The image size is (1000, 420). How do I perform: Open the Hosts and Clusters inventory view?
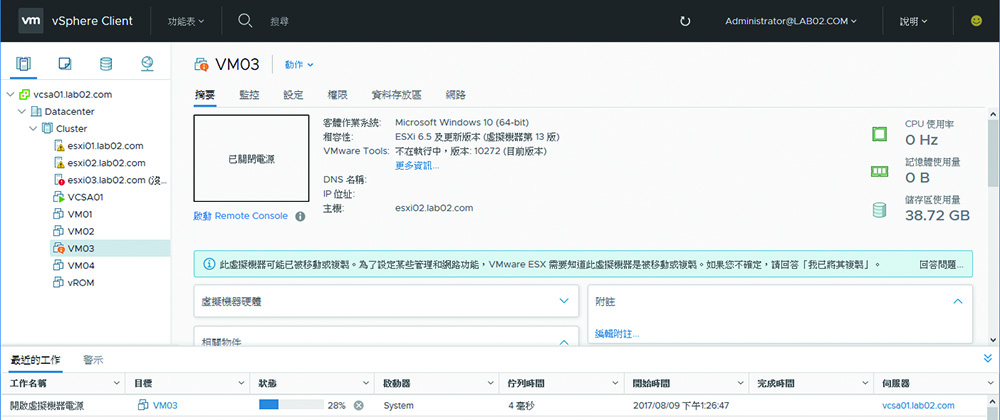[x=23, y=64]
